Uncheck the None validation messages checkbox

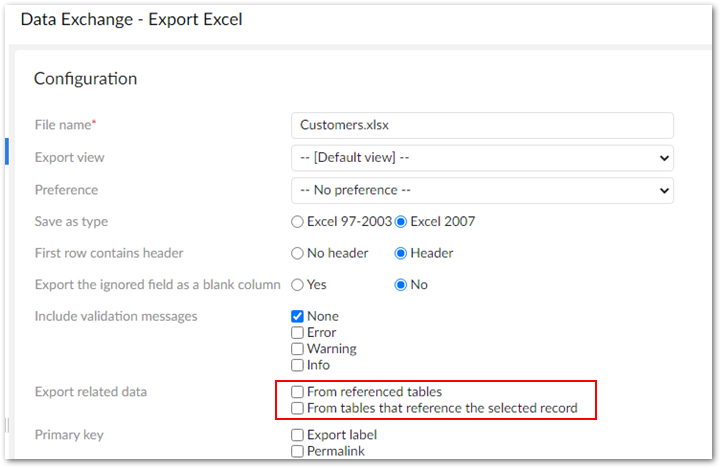point(297,317)
